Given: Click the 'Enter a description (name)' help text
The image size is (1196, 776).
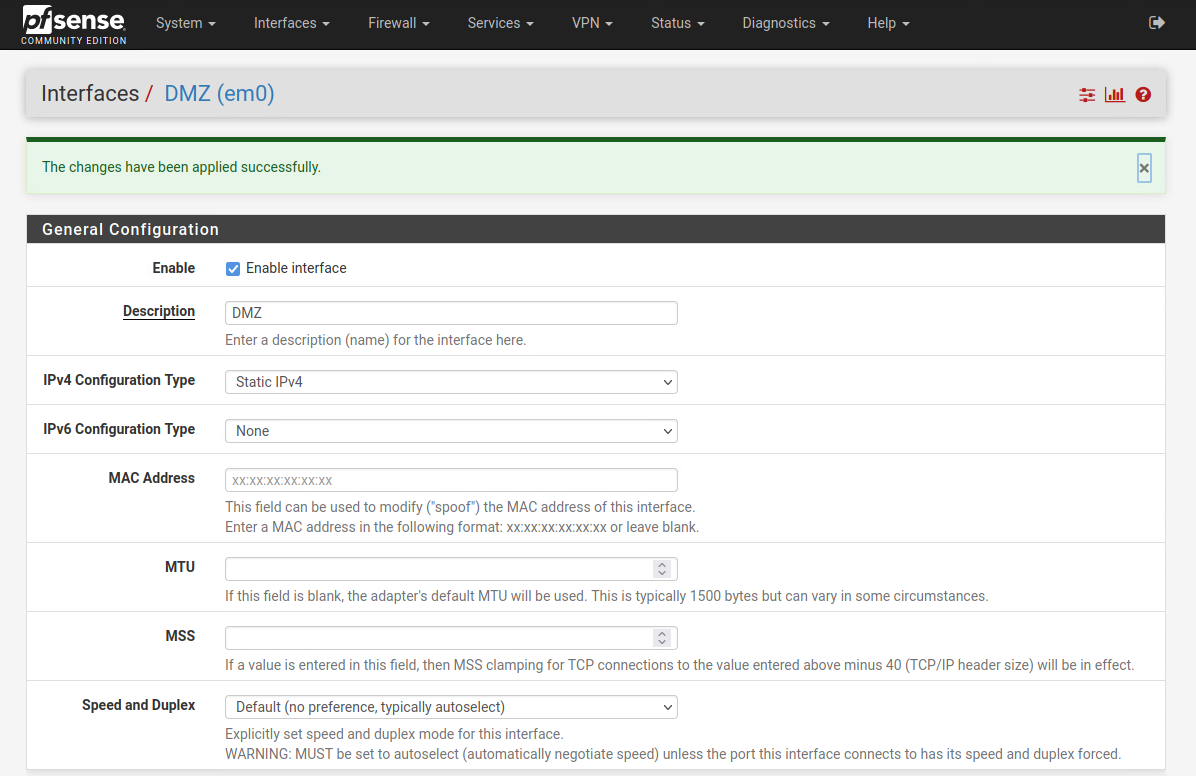Looking at the screenshot, I should tap(375, 340).
